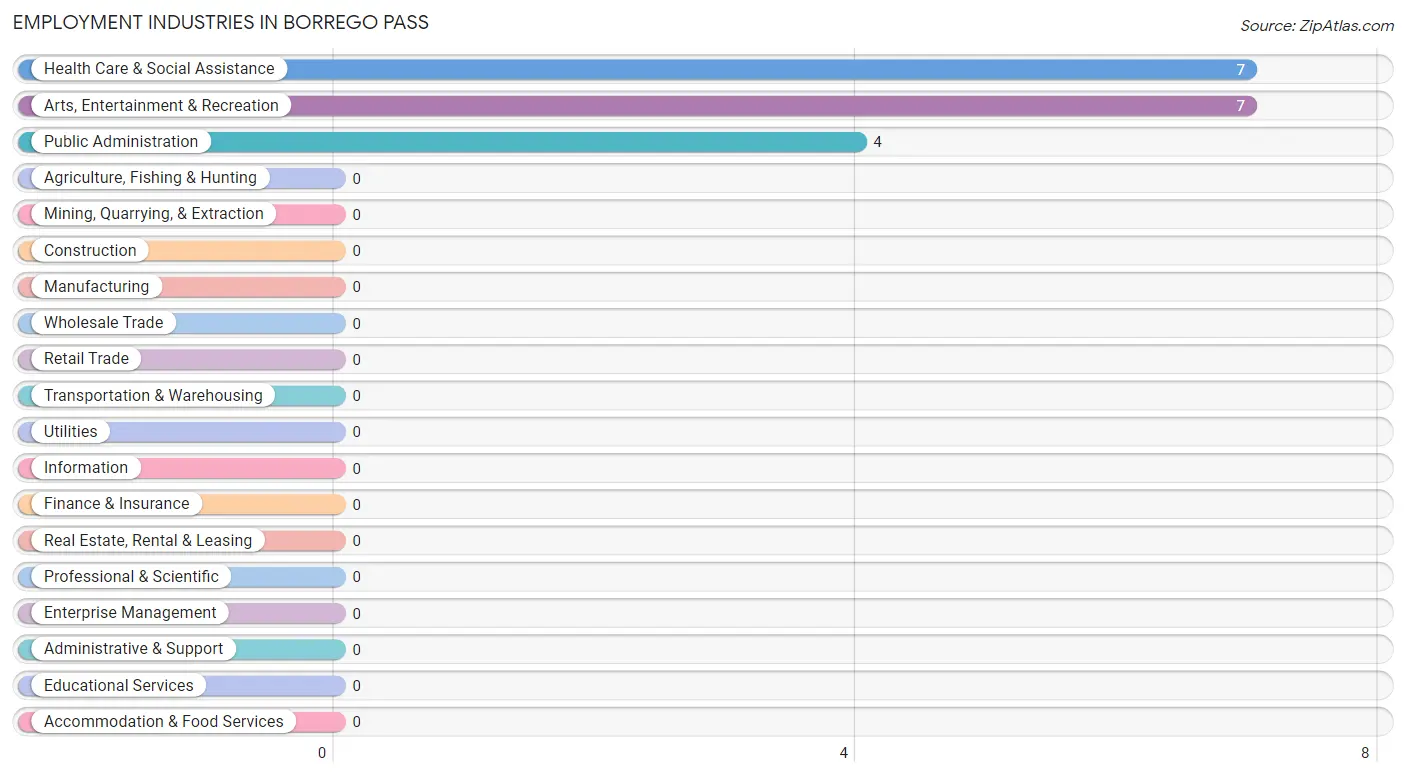Select the Transportation & Warehousing label
Screen dimensions: 1406x777
coord(153,395)
